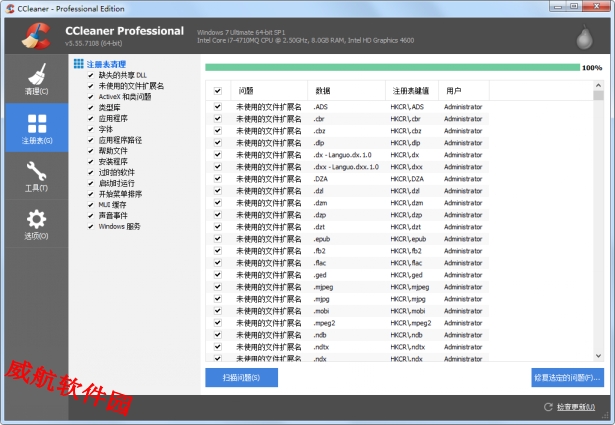Image resolution: width=615 pixels, height=425 pixels.
Task: Click the results scrollbar up arrow
Action: [599, 85]
